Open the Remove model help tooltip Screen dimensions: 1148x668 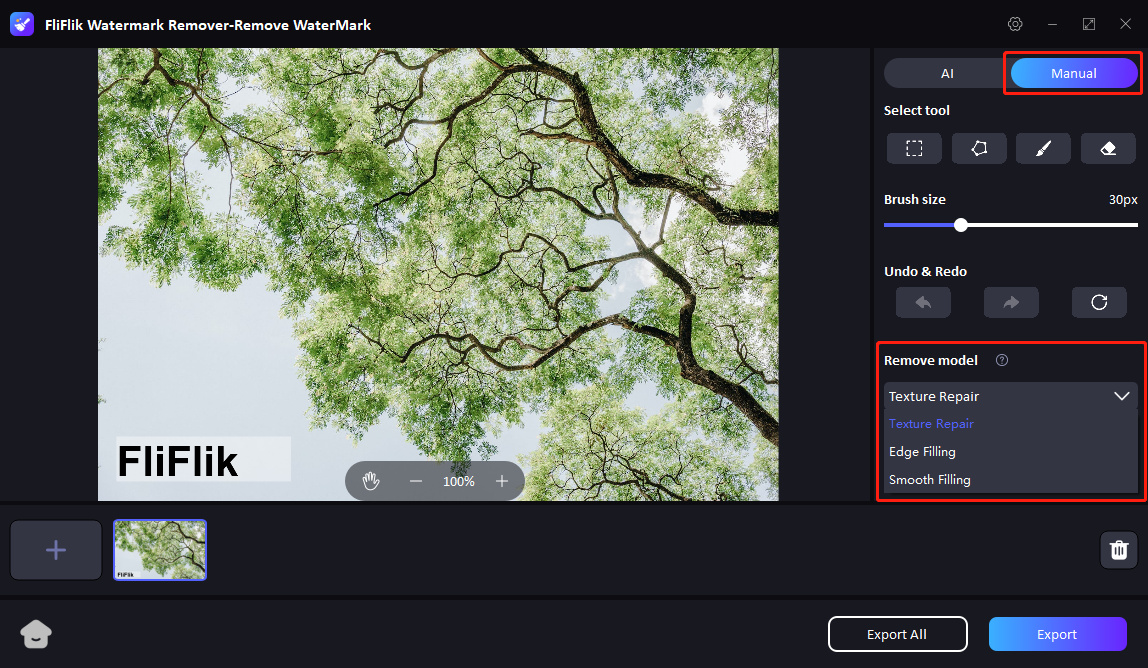[1001, 360]
